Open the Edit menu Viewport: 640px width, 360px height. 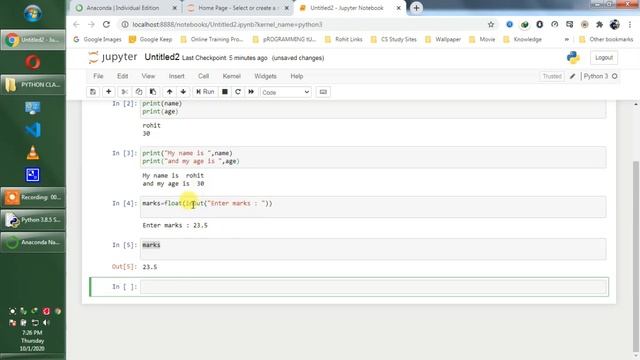122,76
